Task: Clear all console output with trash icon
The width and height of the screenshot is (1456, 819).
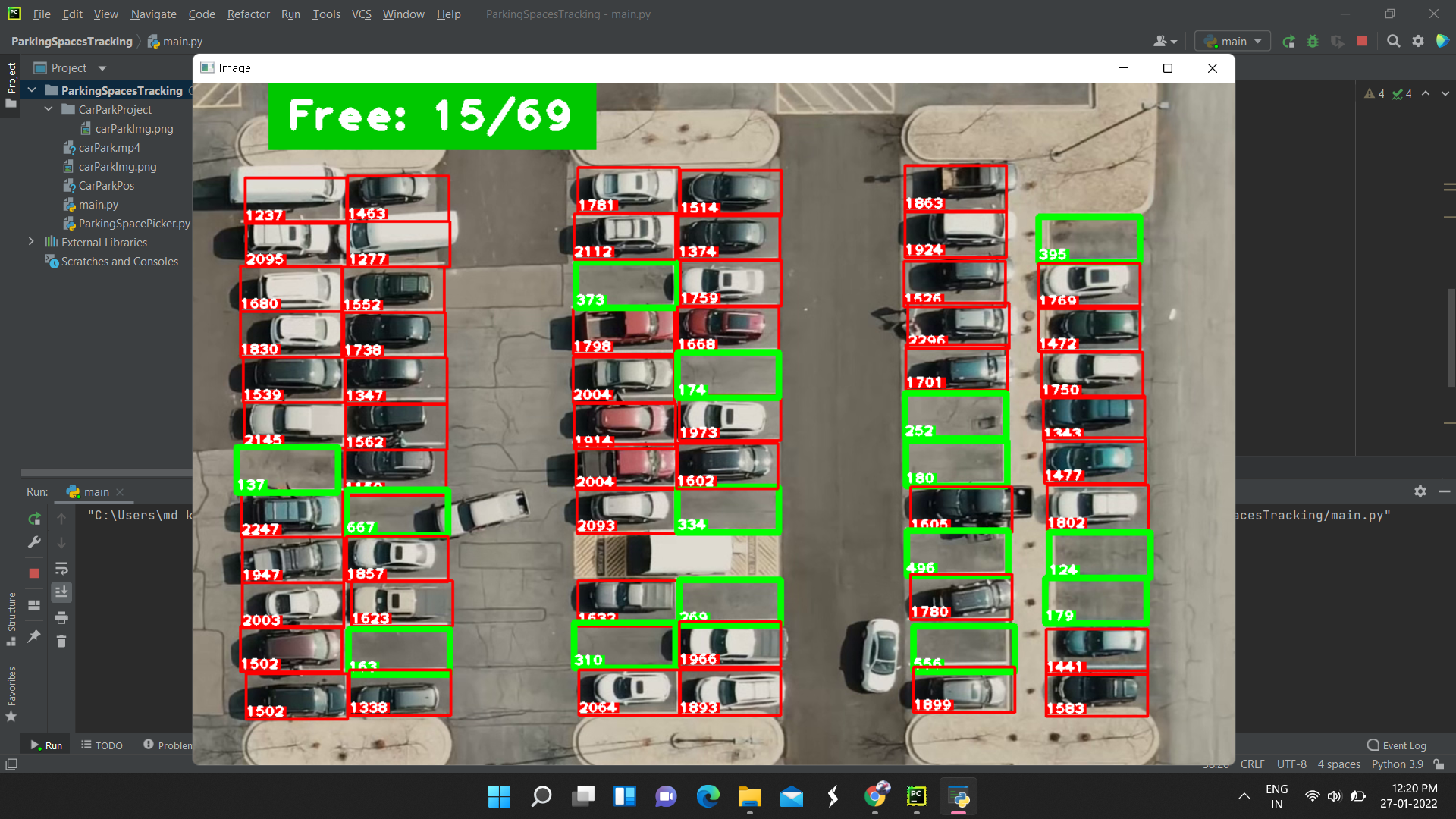Action: pos(61,642)
